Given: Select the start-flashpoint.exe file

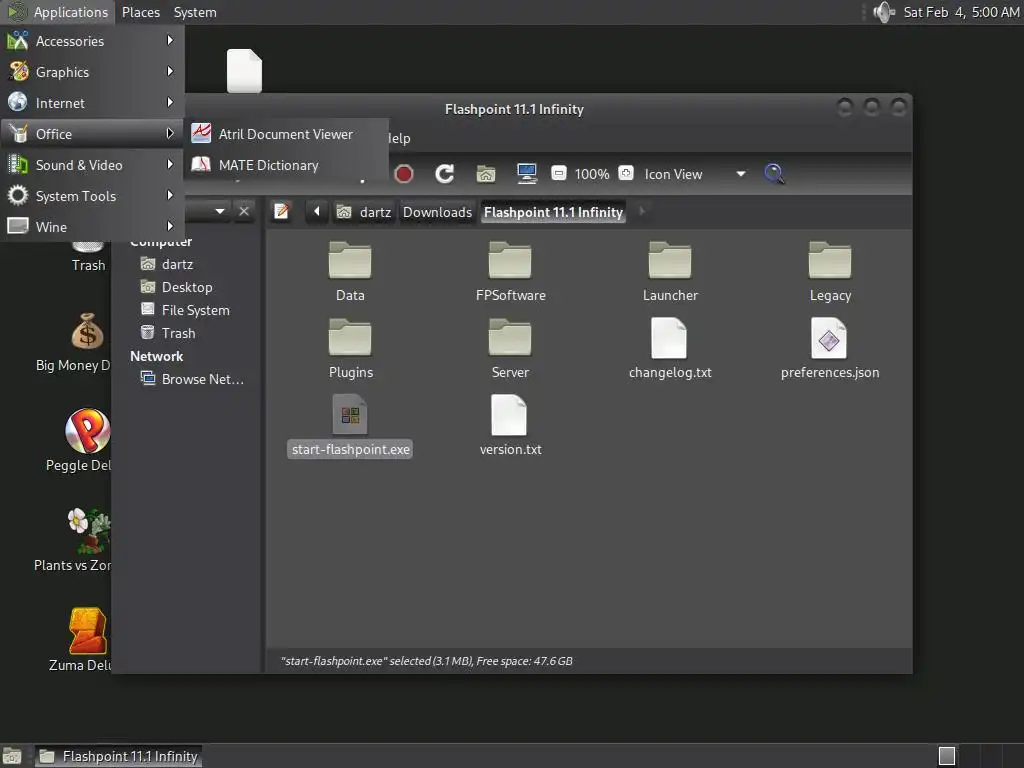Looking at the screenshot, I should [351, 426].
